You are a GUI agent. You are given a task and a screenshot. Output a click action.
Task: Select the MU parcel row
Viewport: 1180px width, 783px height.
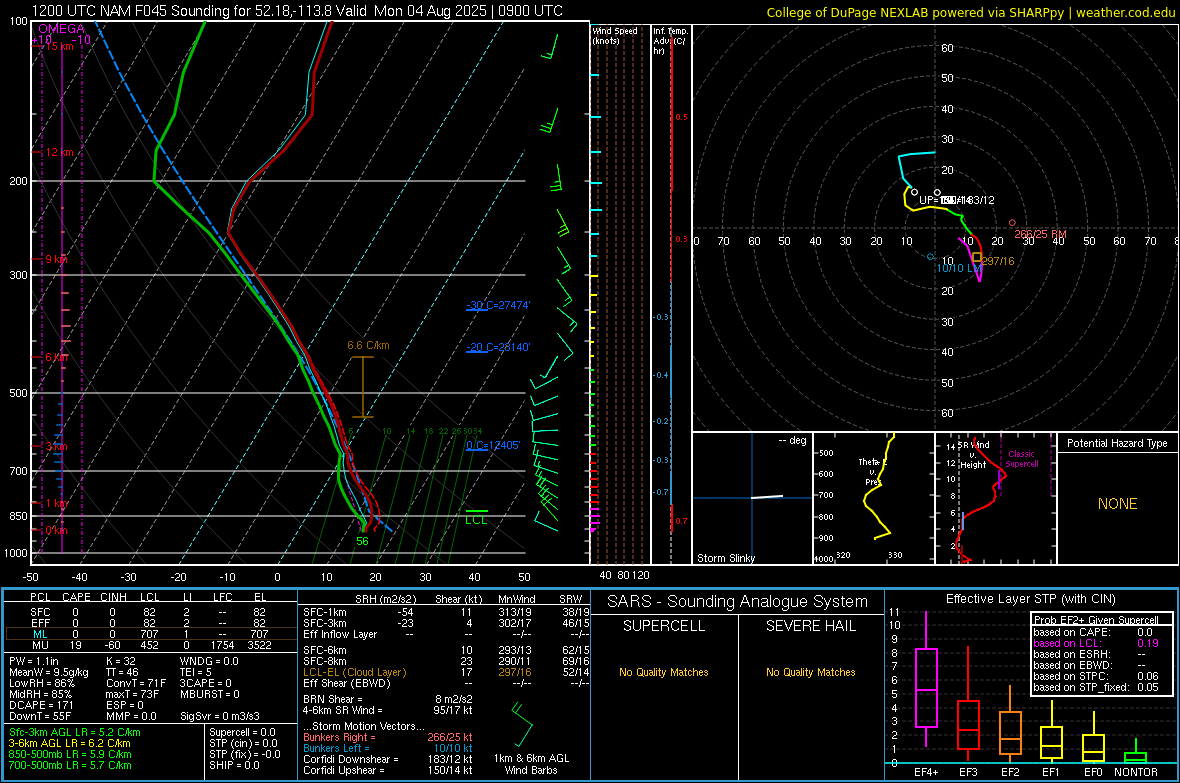coord(150,645)
